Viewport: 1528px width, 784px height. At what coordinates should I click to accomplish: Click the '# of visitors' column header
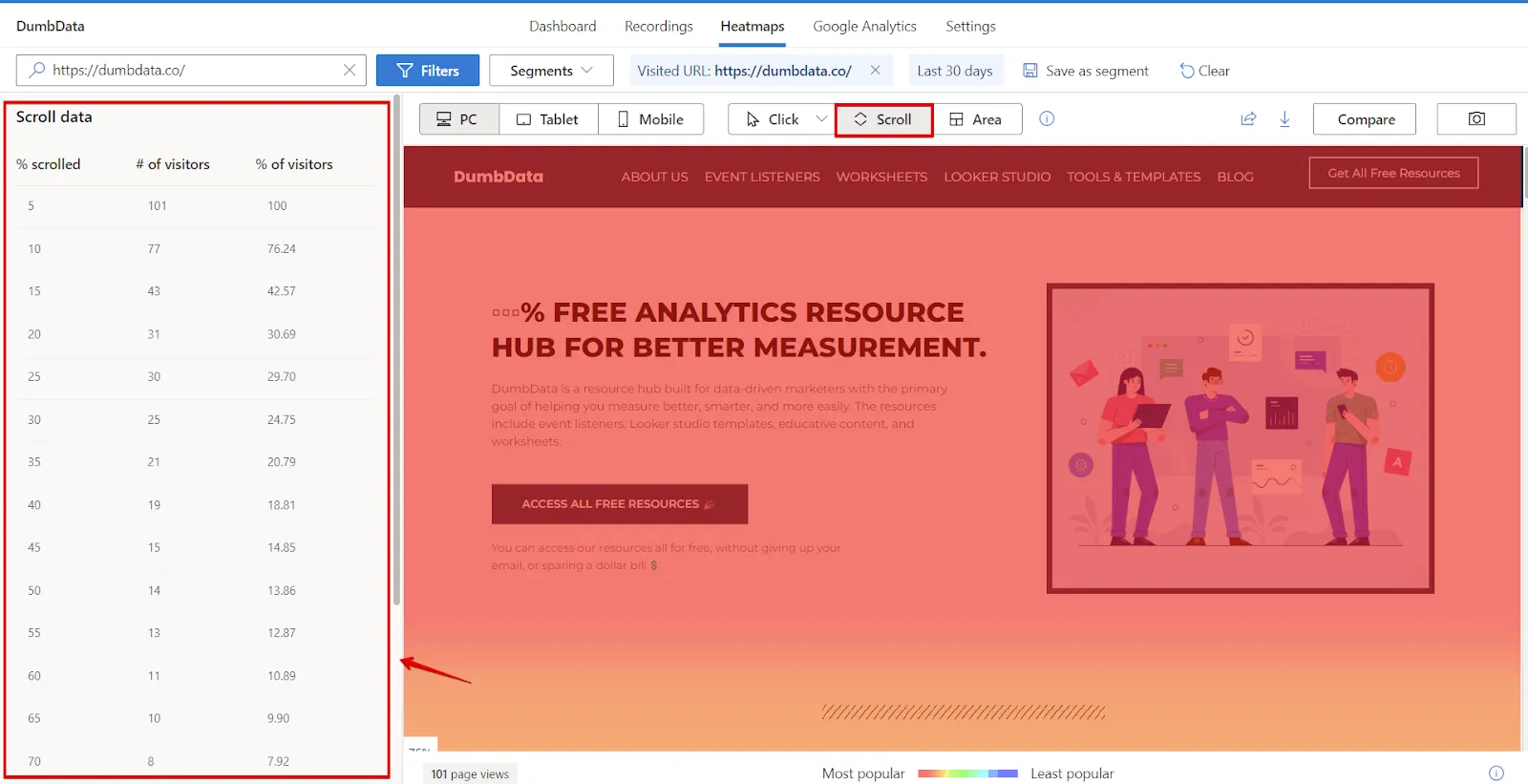(173, 164)
